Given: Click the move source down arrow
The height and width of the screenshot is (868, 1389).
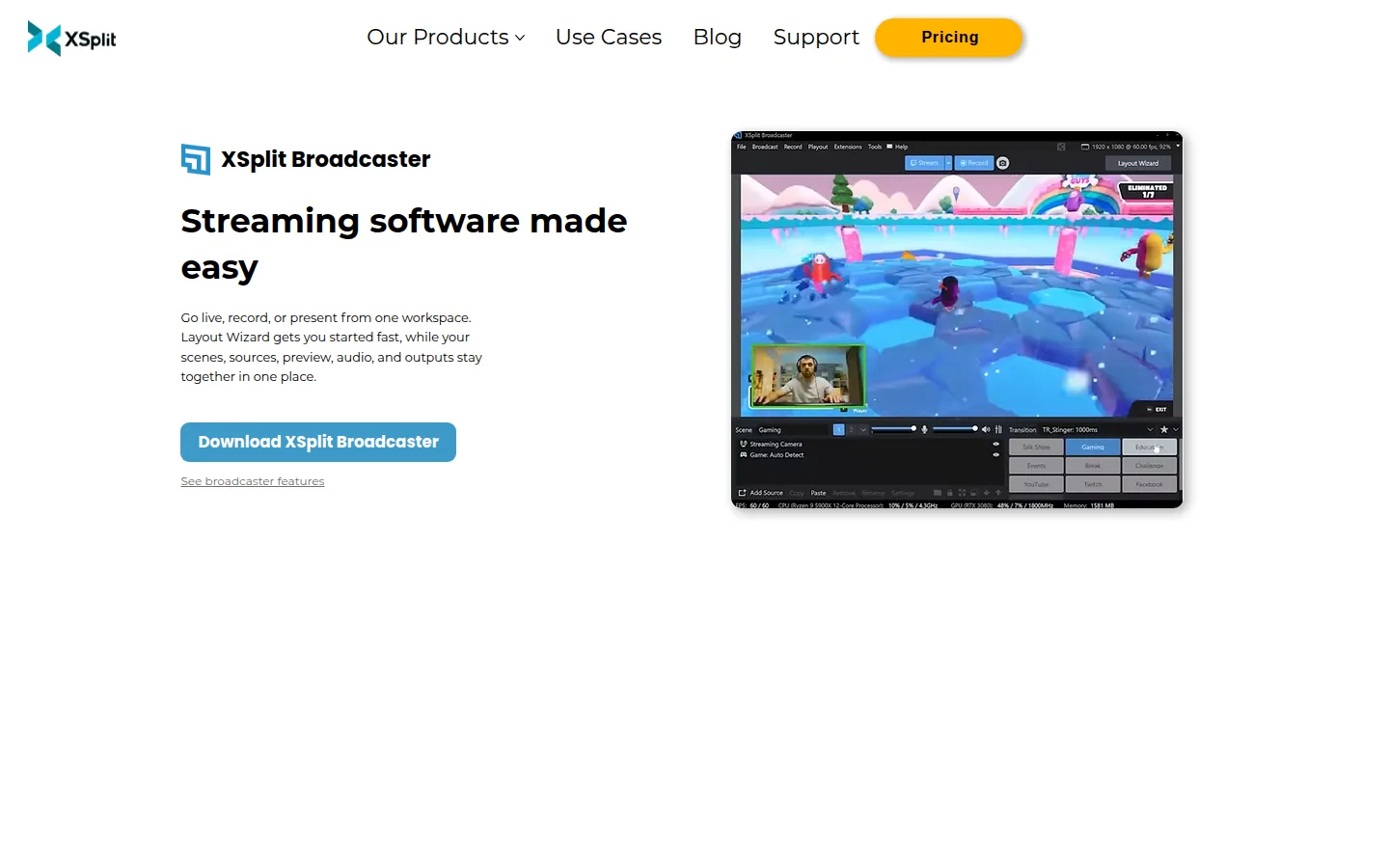Looking at the screenshot, I should pos(986,493).
